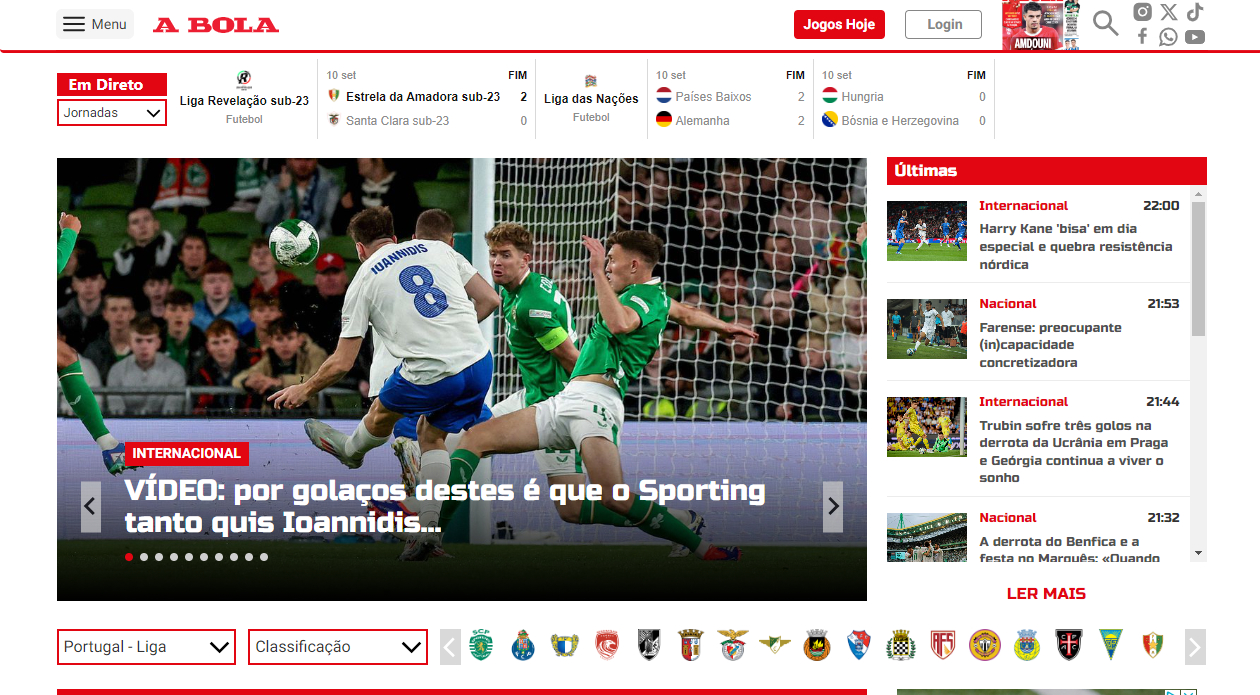Slide club crests right with arrow

click(1195, 647)
